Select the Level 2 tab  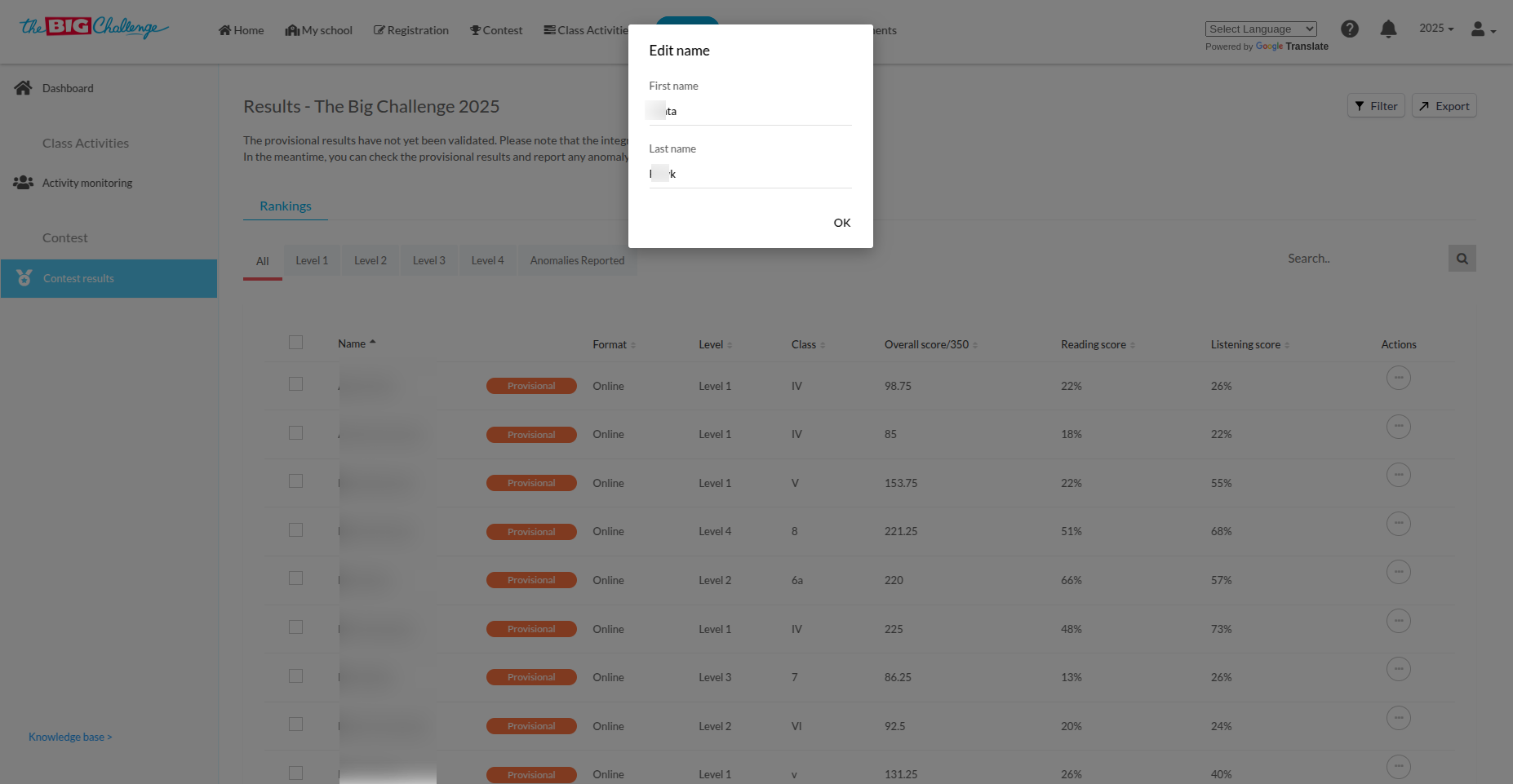coord(370,260)
